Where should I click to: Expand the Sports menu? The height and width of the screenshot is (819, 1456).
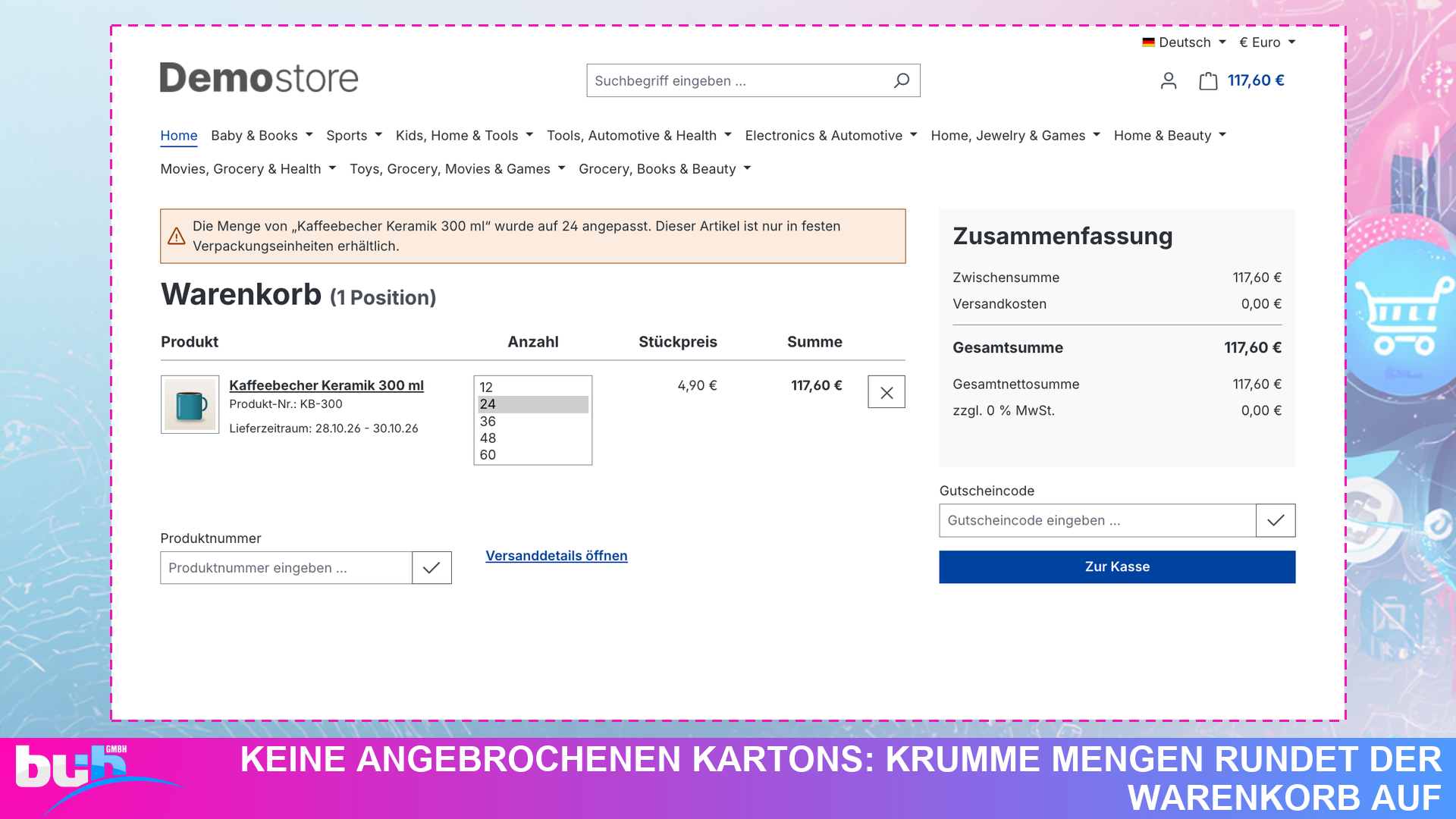coord(354,136)
